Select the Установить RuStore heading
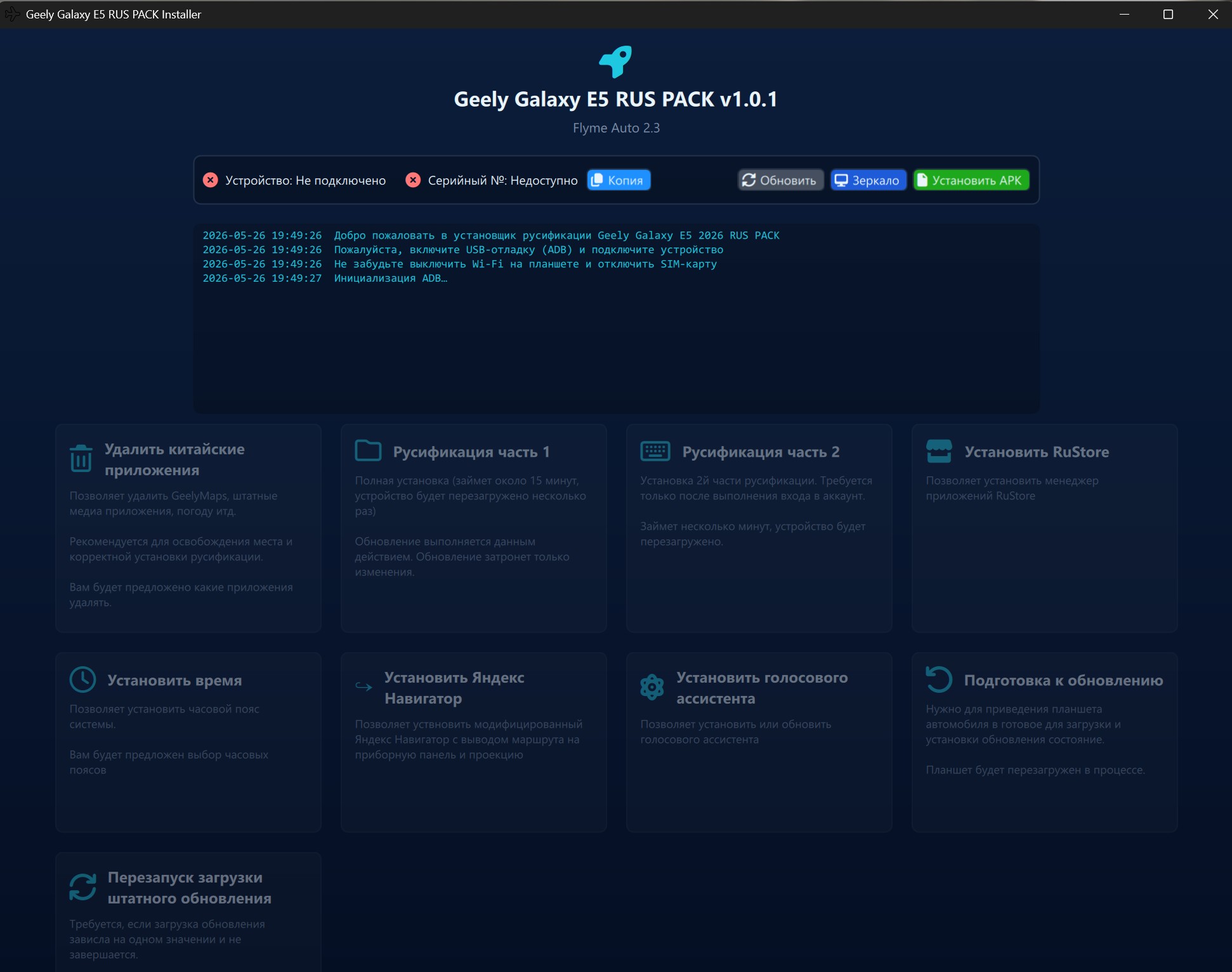This screenshot has width=1232, height=972. 1037,452
